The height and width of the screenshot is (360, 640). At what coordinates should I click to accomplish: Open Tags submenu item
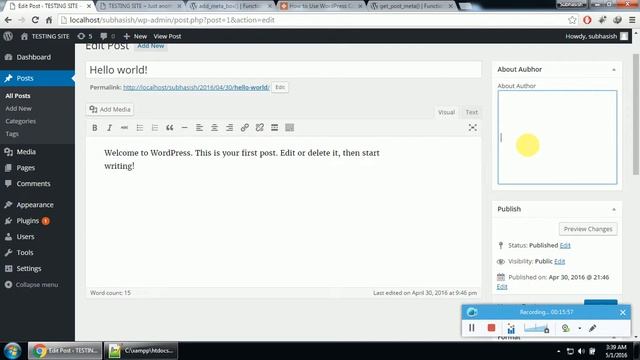[12, 134]
